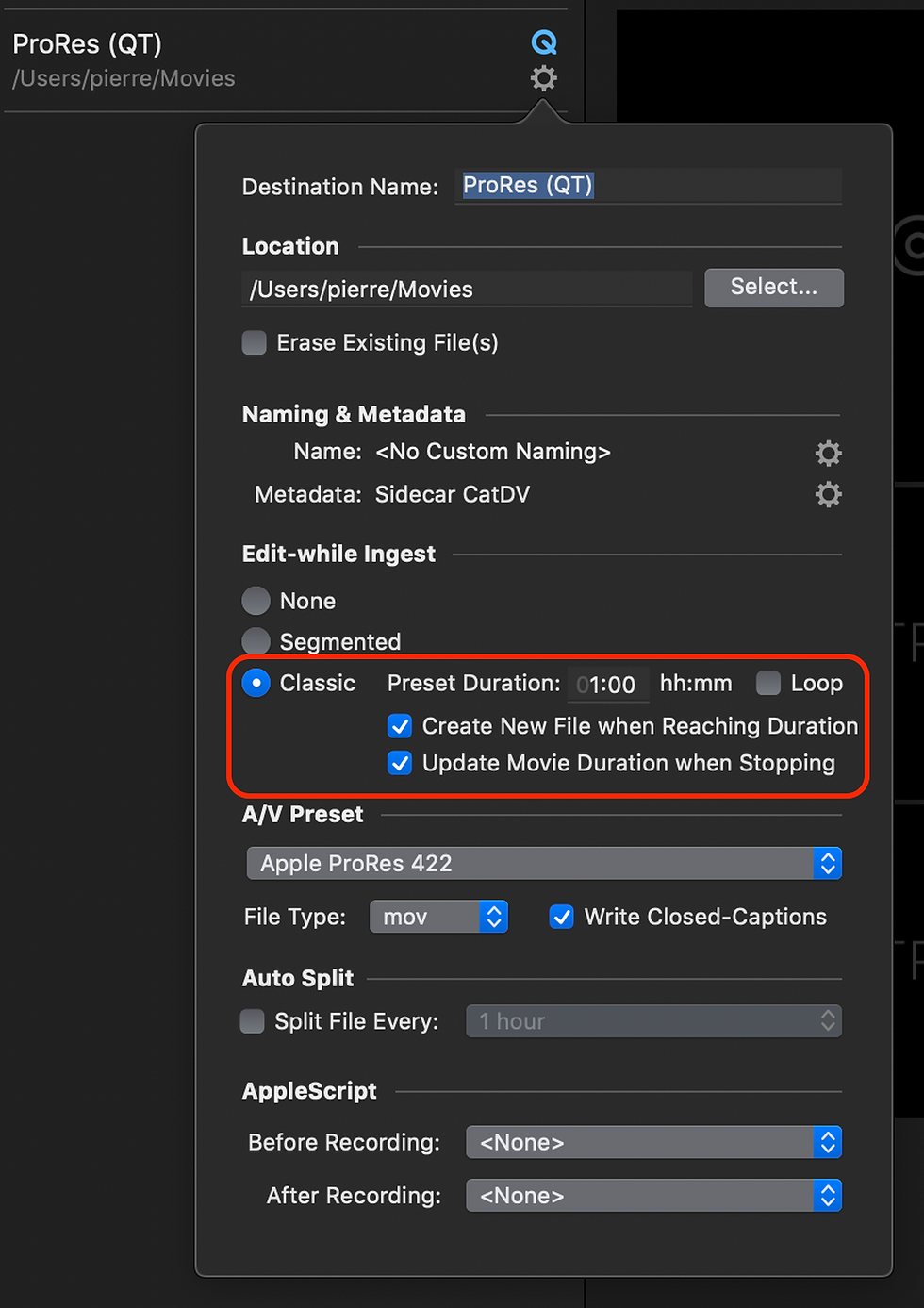
Task: Enable Erase Existing File(s) checkbox
Action: (255, 342)
